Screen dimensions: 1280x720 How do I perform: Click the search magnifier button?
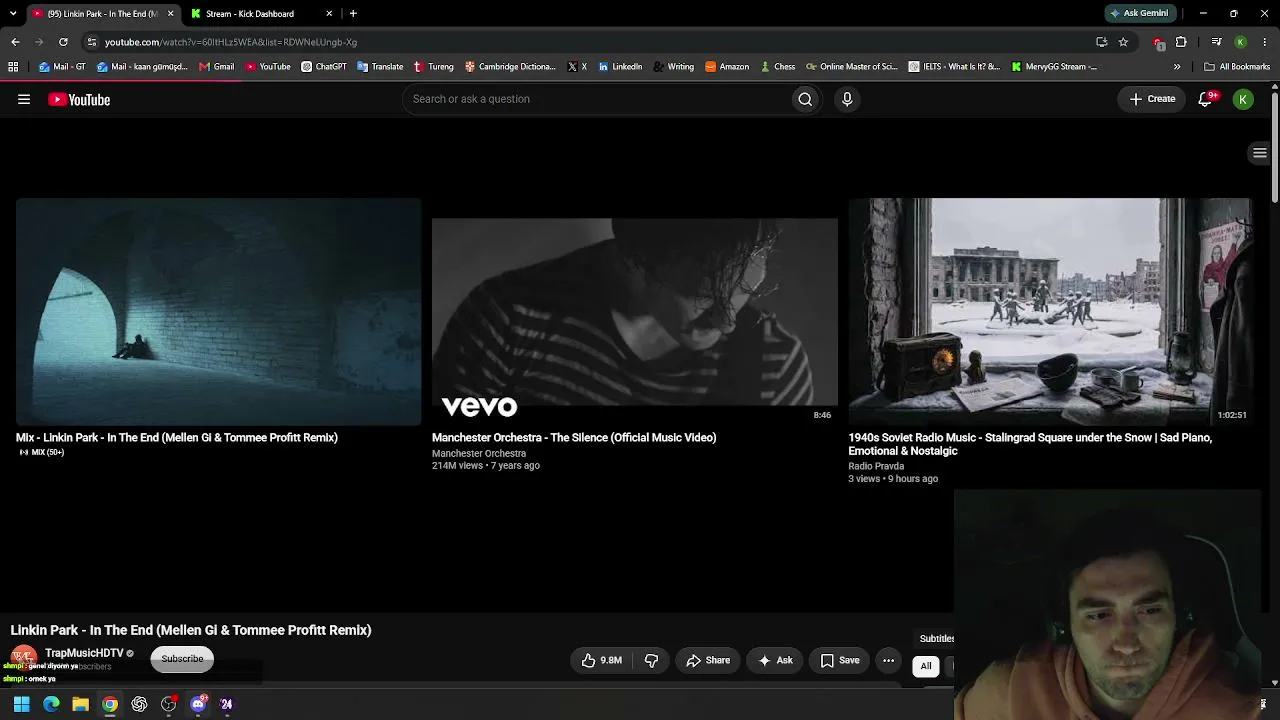tap(805, 99)
